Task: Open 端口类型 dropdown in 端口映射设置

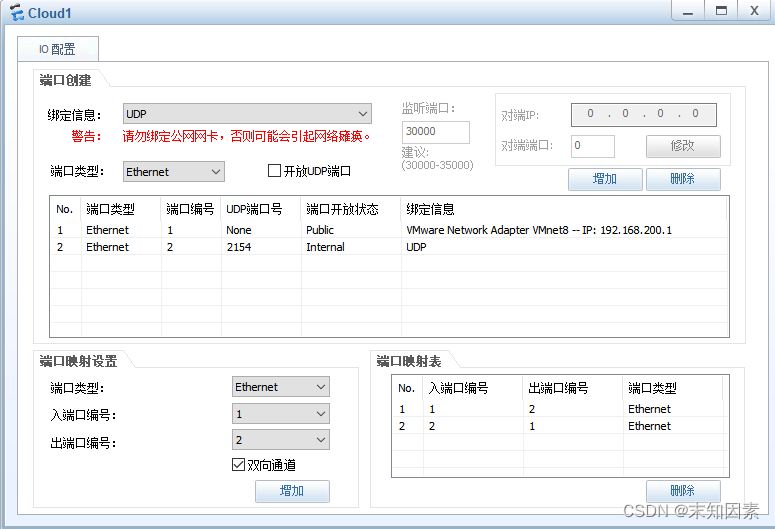Action: (281, 387)
